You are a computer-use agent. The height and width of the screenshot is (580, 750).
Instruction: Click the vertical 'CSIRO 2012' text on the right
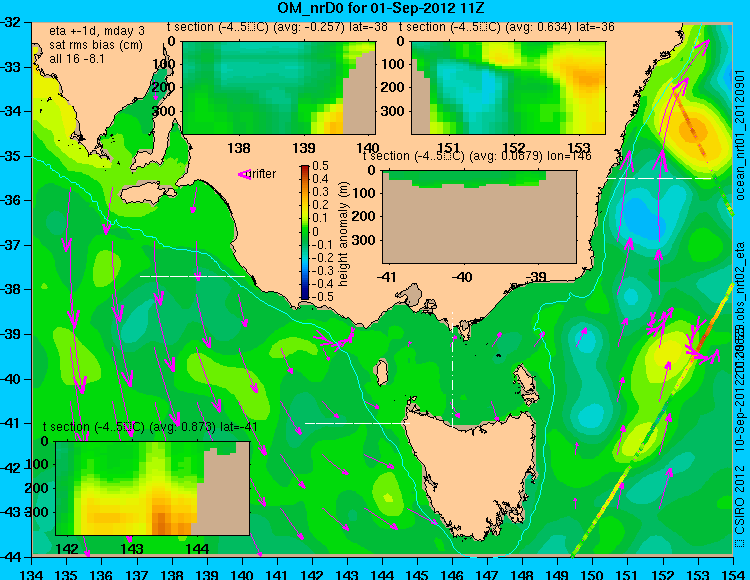[740, 500]
